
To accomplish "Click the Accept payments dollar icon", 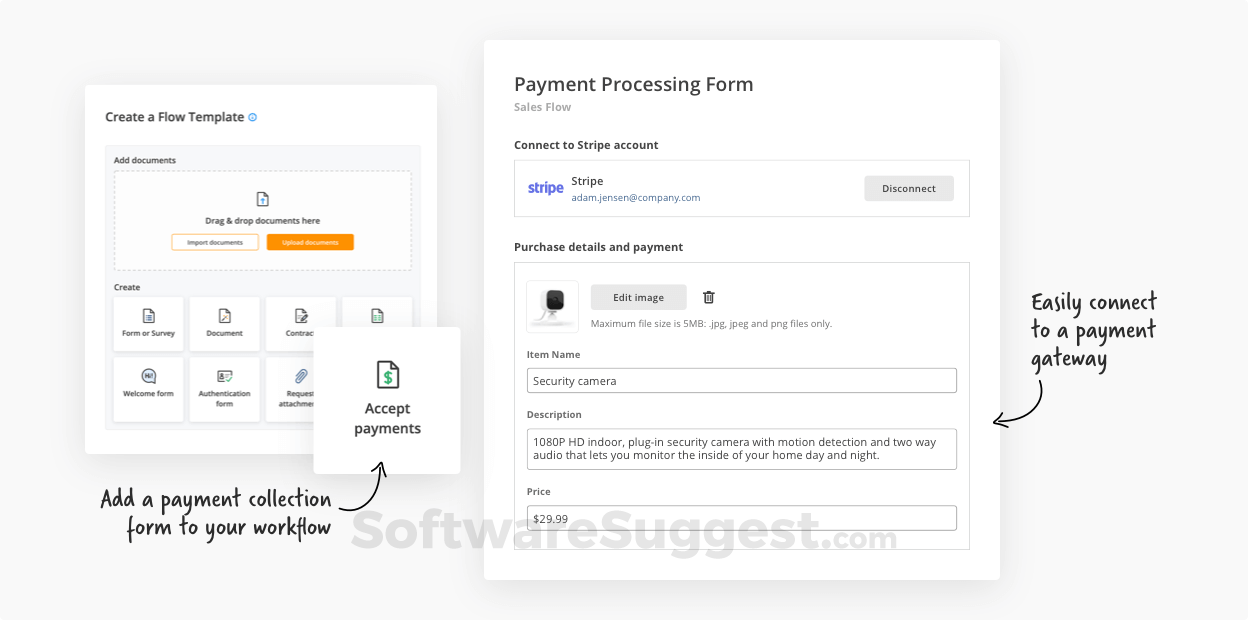I will 388,375.
